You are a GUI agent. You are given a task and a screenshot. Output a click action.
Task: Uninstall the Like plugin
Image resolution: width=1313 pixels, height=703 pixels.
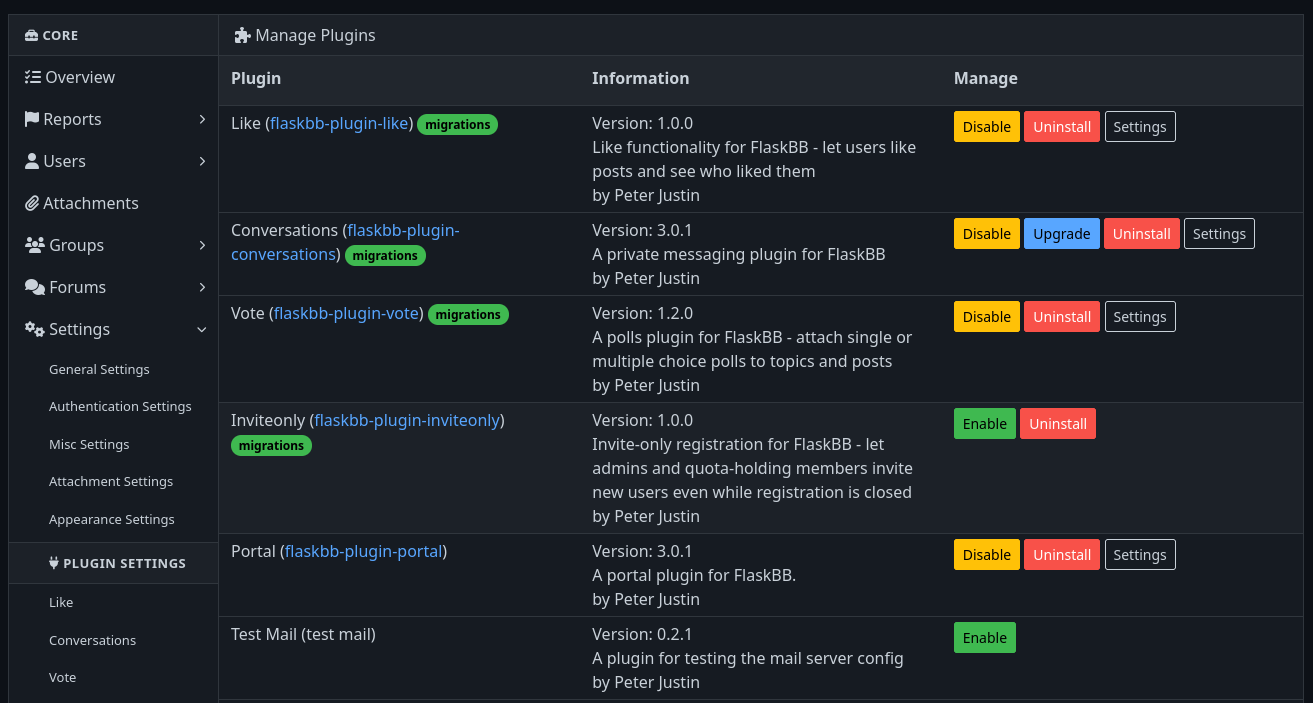pyautogui.click(x=1062, y=127)
